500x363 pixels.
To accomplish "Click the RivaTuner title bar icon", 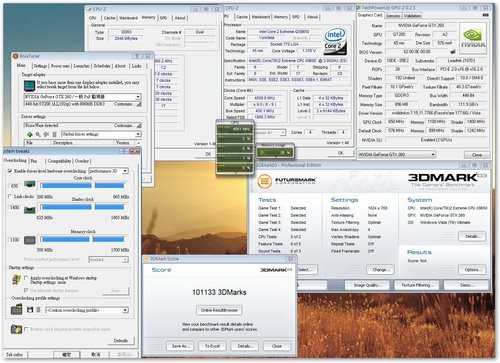I will pos(15,56).
